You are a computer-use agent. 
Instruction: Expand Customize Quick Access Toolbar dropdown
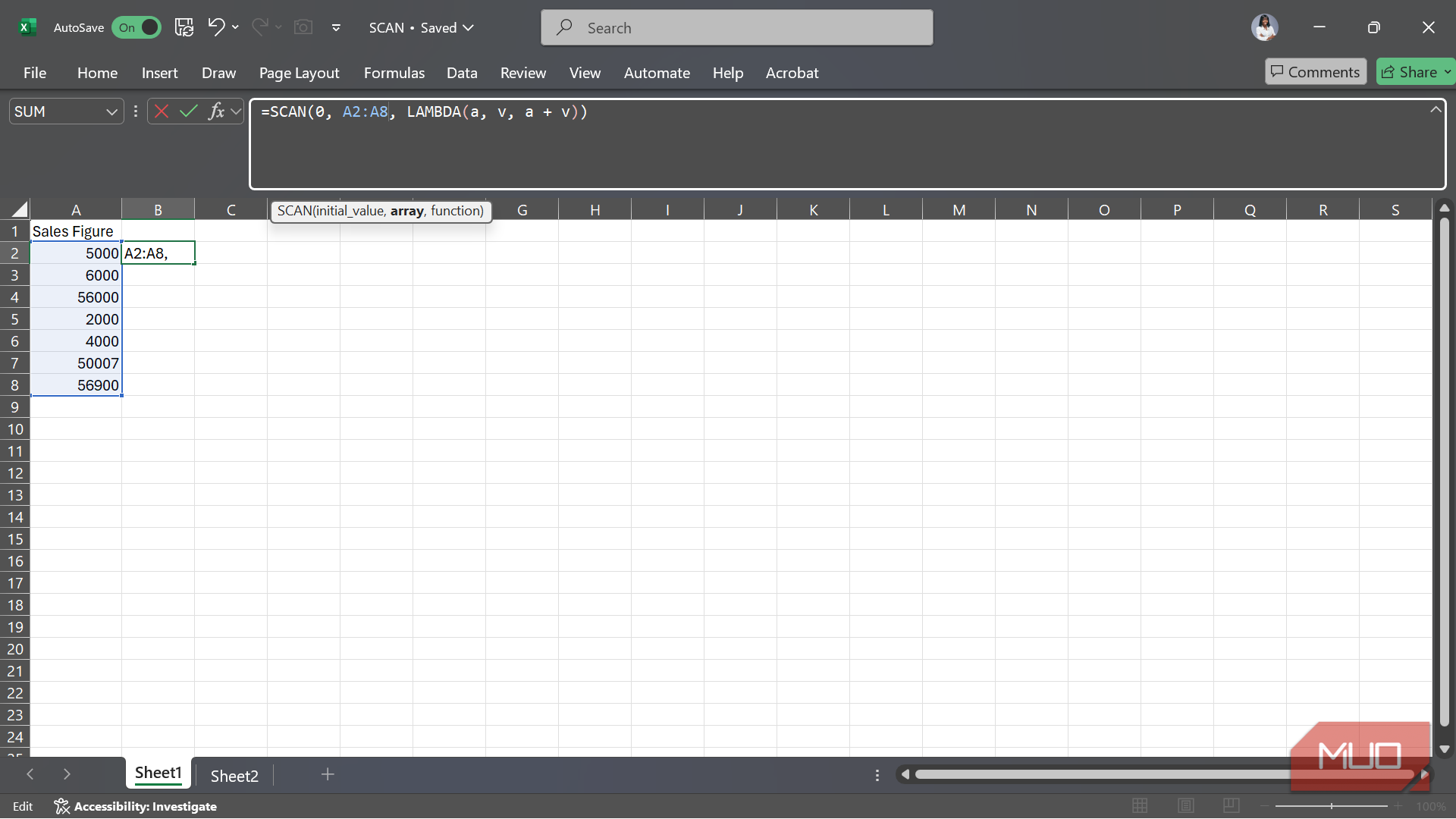pyautogui.click(x=336, y=27)
